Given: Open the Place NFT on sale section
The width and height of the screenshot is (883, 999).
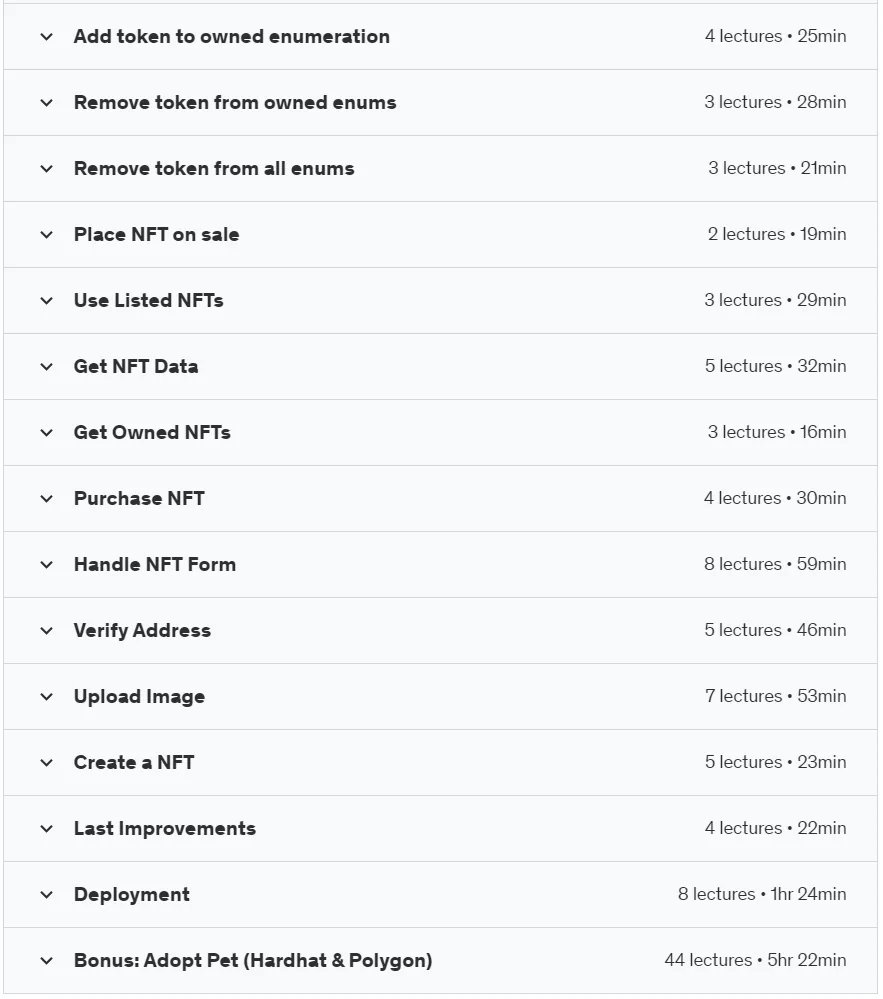Looking at the screenshot, I should [440, 234].
